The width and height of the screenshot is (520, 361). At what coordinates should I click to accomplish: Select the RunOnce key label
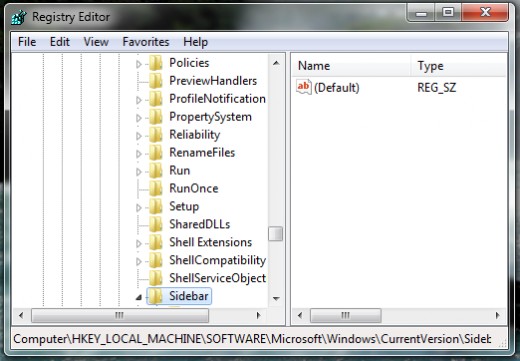[x=194, y=188]
